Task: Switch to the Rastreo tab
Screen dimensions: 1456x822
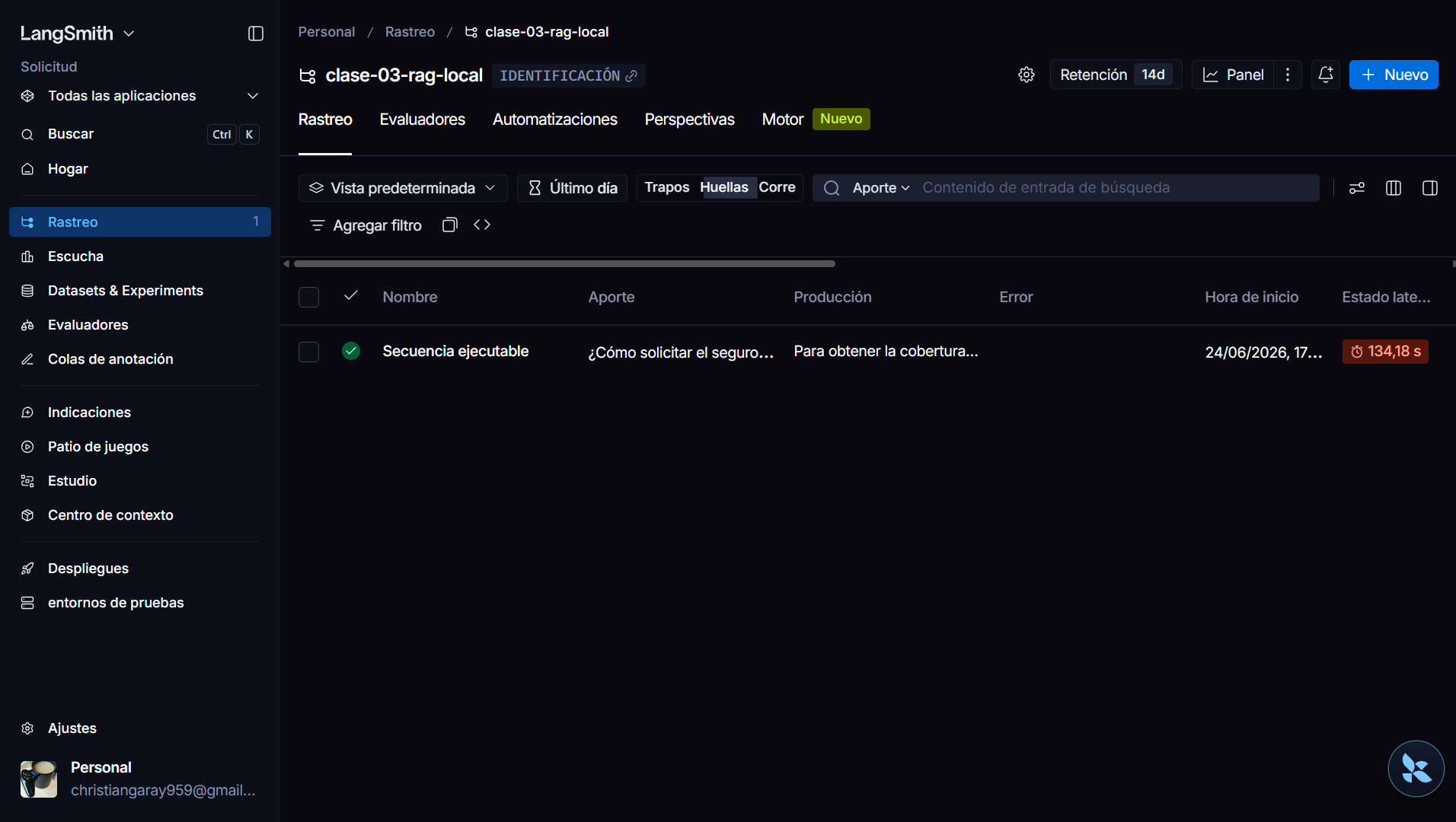Action: (325, 119)
